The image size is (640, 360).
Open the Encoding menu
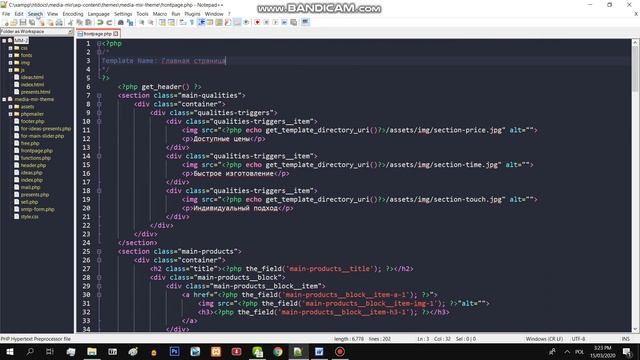pos(73,14)
